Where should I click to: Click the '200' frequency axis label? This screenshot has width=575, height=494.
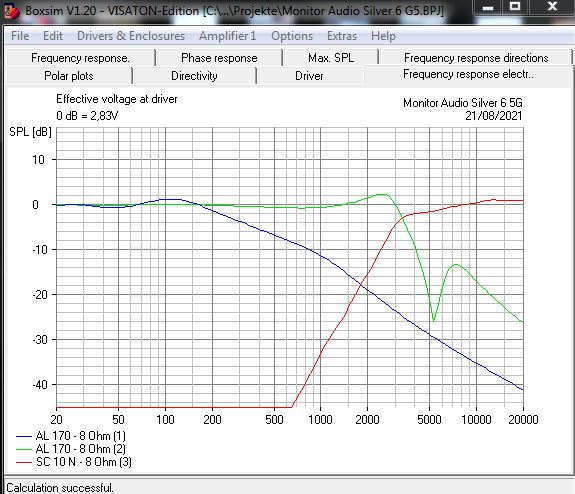[212, 420]
